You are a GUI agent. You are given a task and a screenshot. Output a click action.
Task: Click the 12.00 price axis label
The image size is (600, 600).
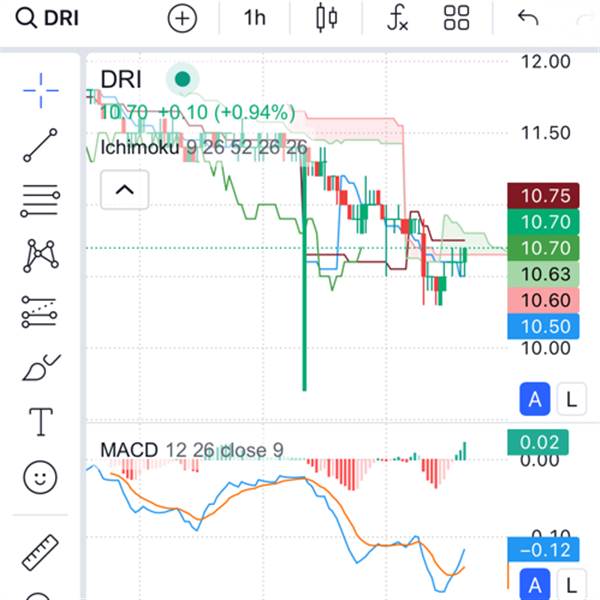(546, 62)
